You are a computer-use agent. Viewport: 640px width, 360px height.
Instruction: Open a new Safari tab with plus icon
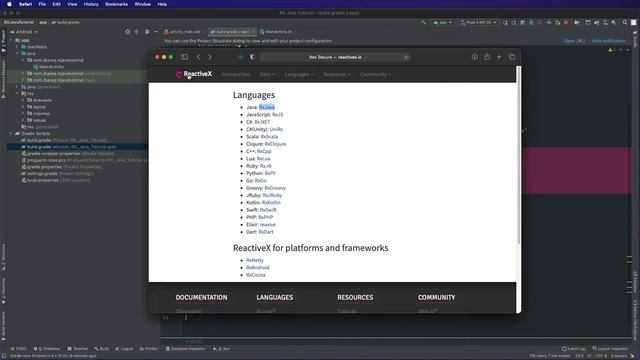(499, 57)
